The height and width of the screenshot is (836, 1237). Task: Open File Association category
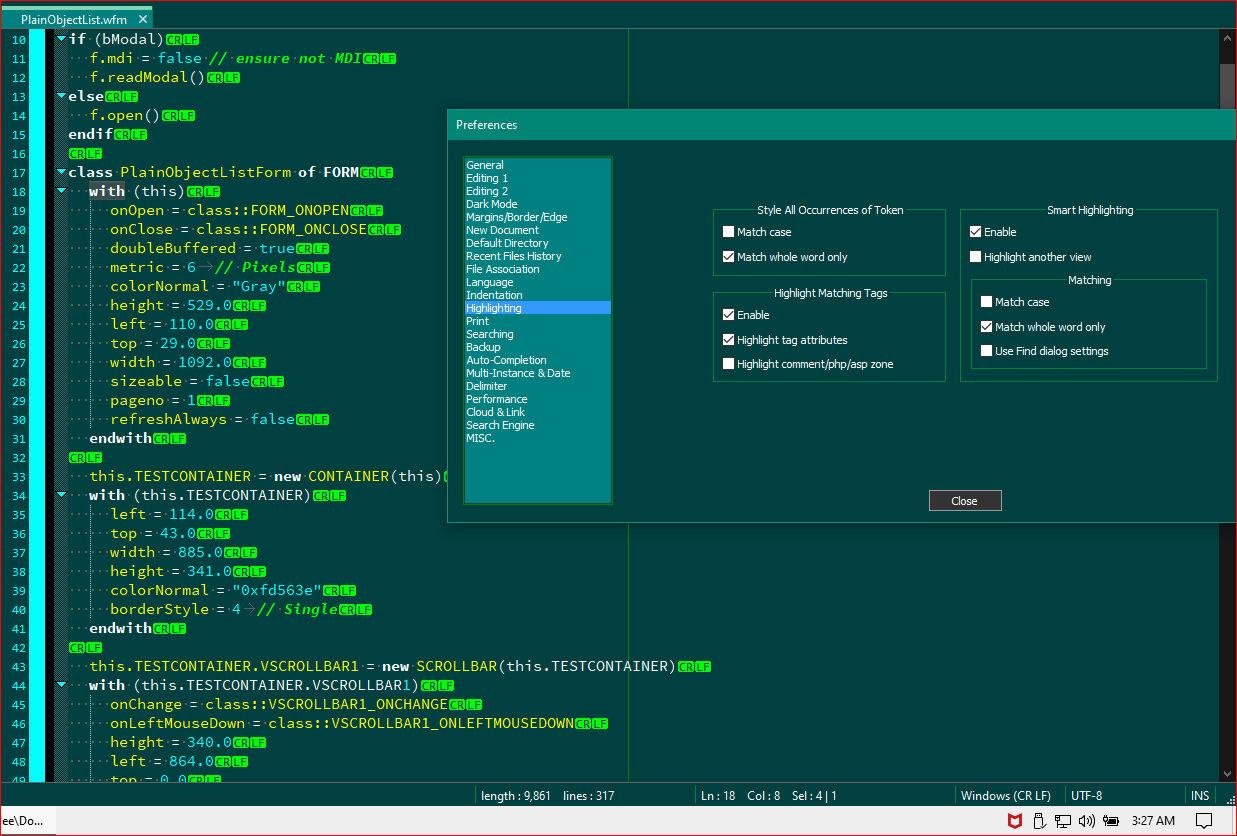538,269
